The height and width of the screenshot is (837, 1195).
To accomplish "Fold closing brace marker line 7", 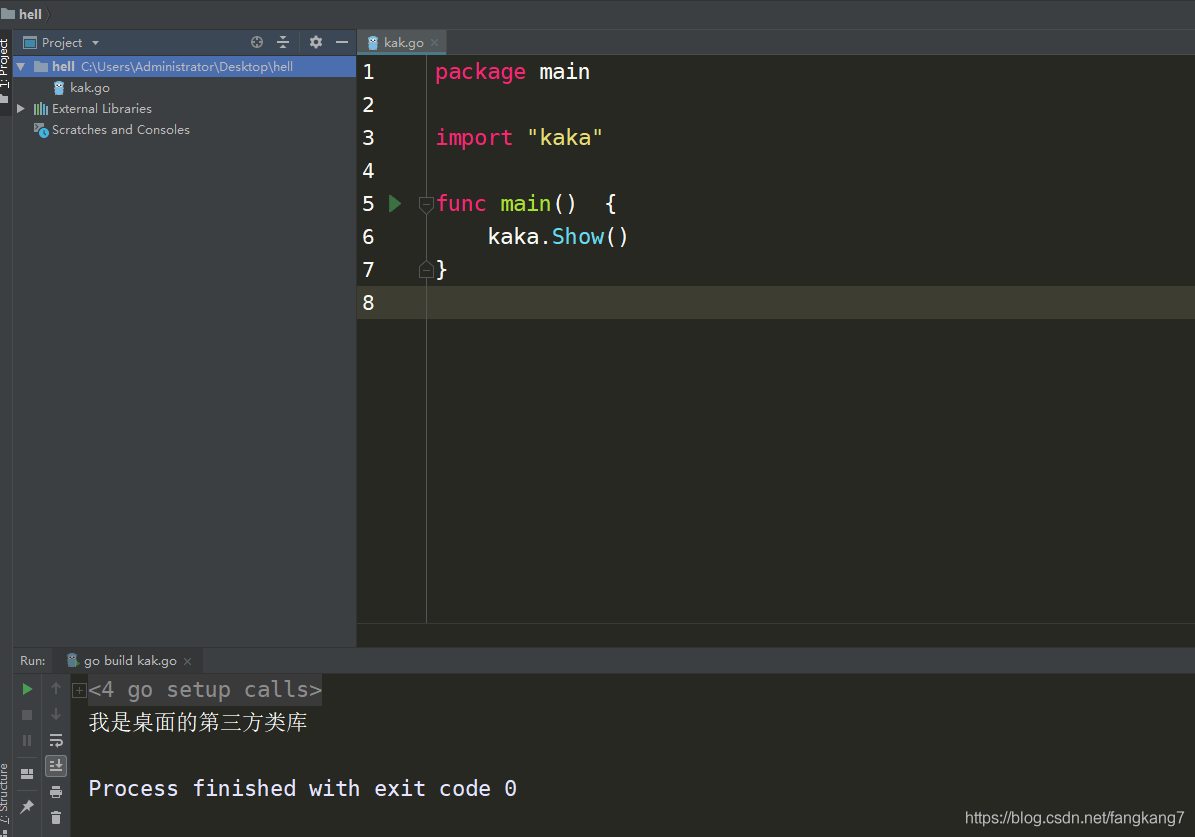I will point(426,269).
